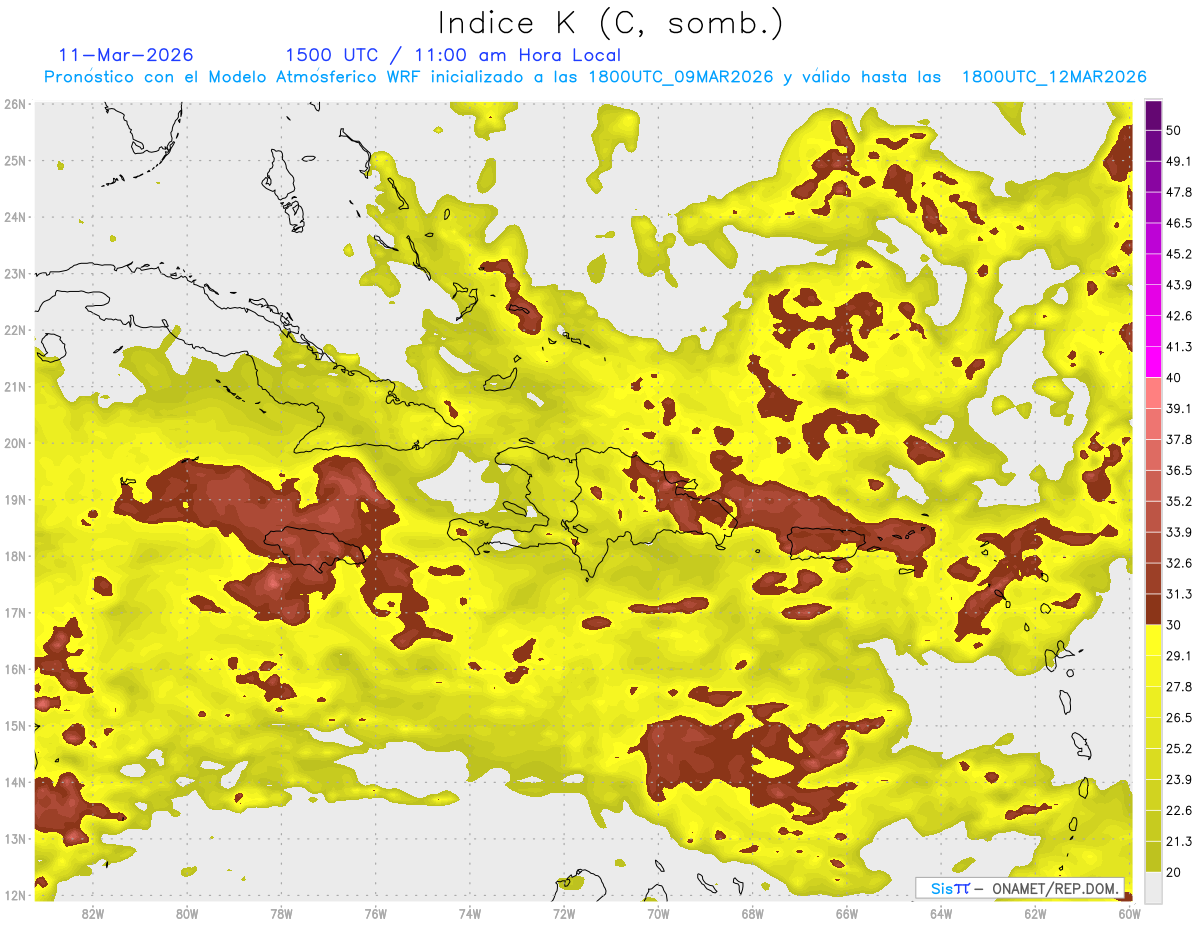
Task: Click the 23.9 color scale label
Action: click(x=1178, y=780)
